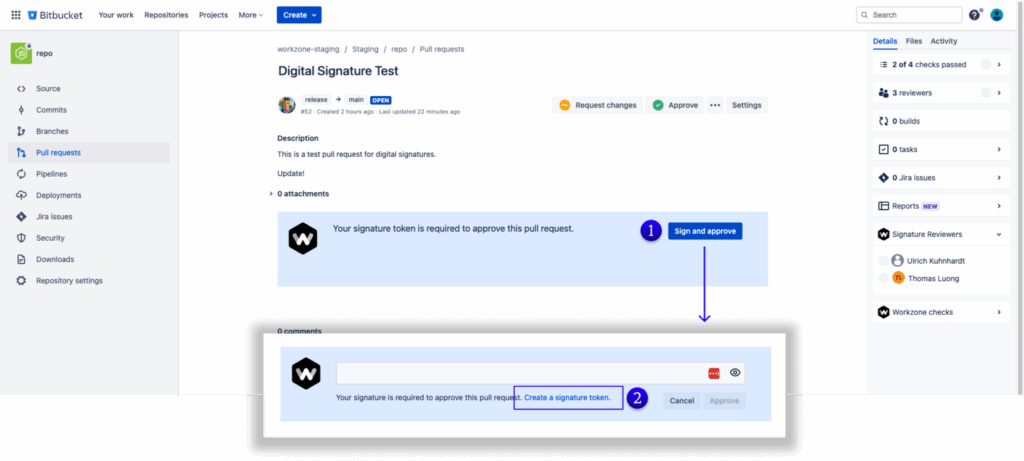Open Repository settings gear
The width and height of the screenshot is (1024, 461).
tap(21, 281)
